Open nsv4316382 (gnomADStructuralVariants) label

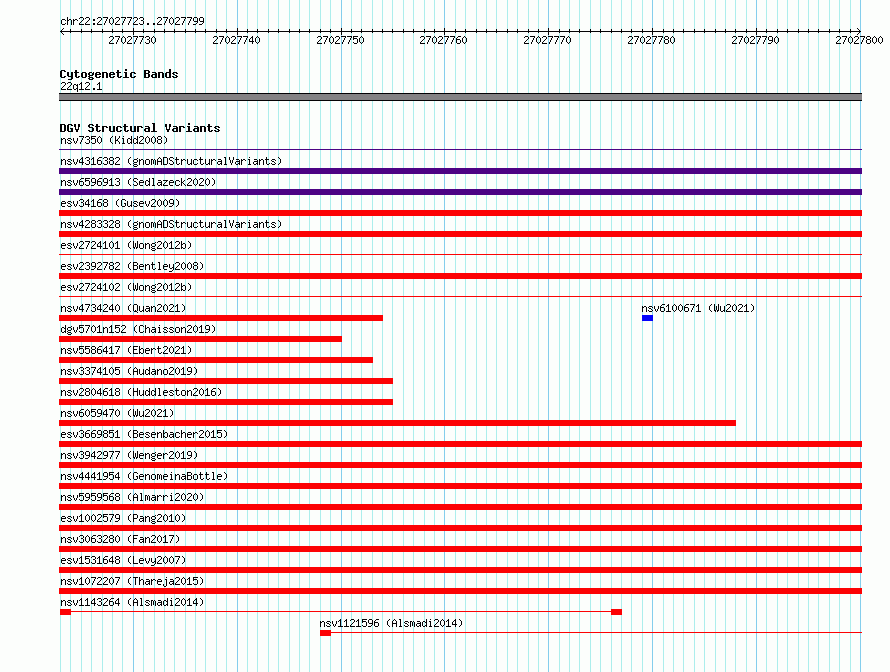(x=171, y=161)
